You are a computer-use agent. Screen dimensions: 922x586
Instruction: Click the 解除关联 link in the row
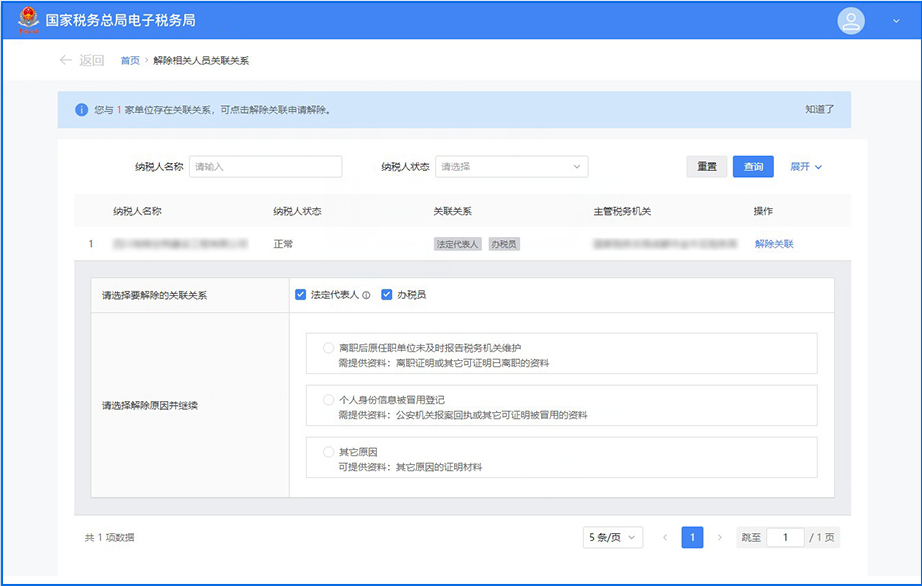point(774,244)
